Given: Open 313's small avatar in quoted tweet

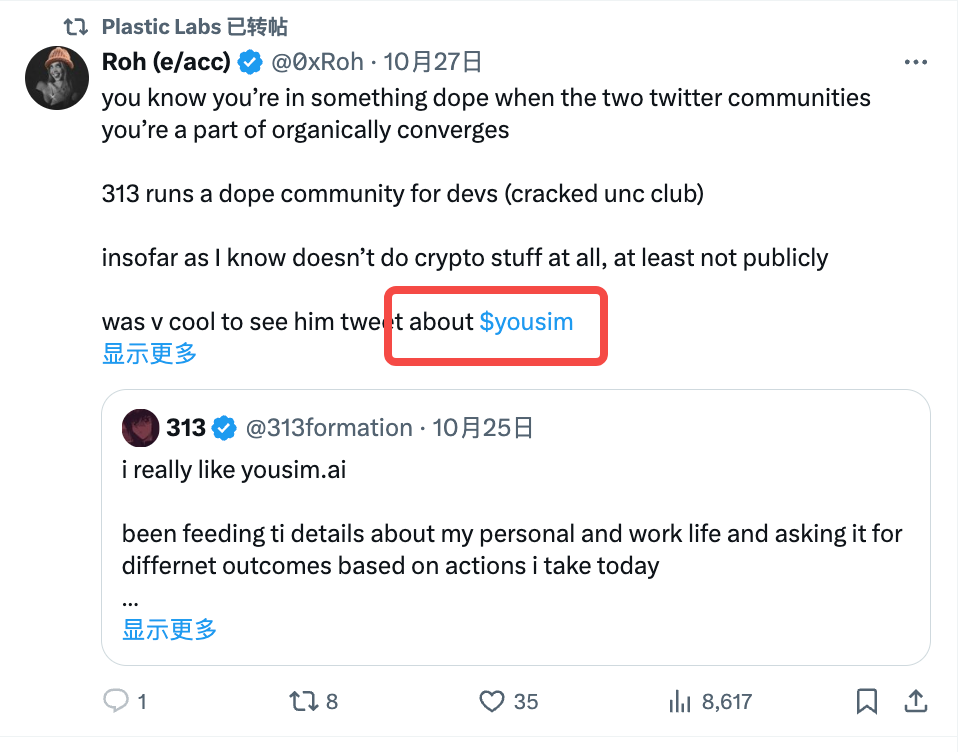Looking at the screenshot, I should click(x=140, y=428).
